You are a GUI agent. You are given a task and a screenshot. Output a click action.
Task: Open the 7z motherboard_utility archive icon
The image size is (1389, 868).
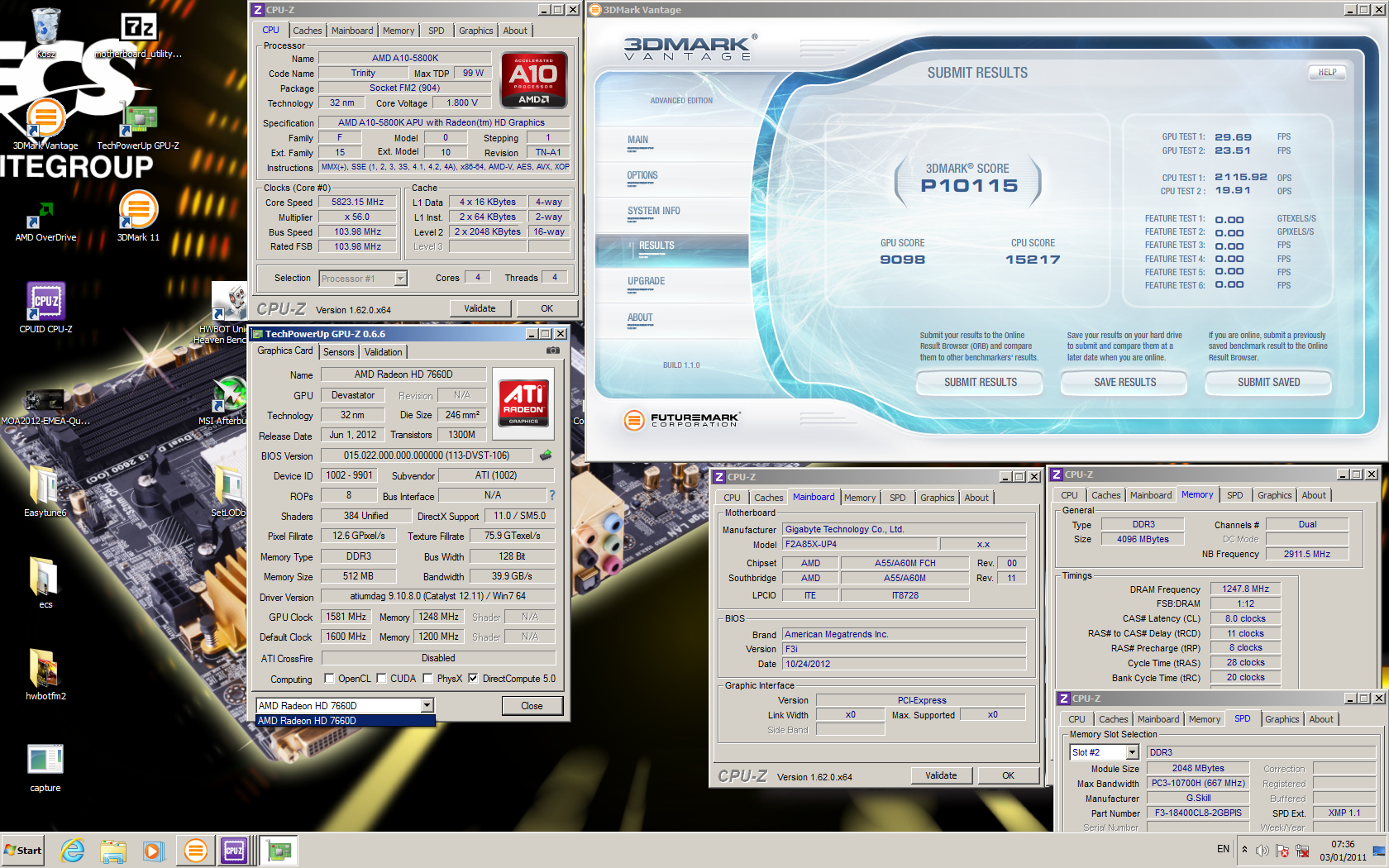(x=138, y=33)
